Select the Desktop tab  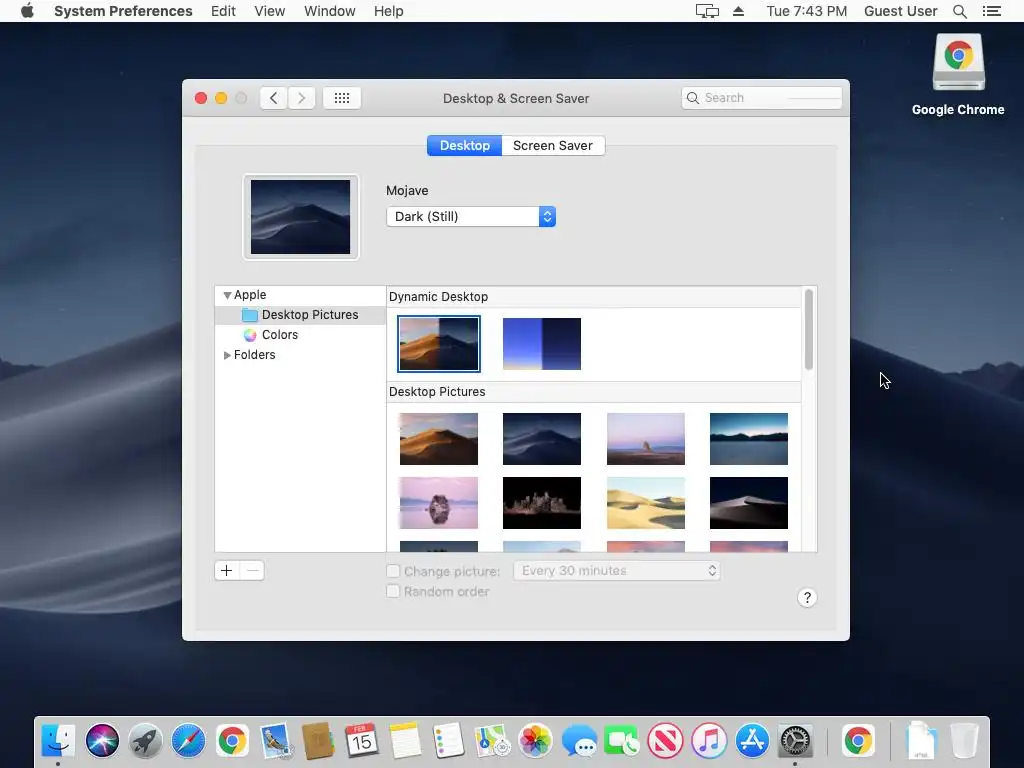[x=464, y=146]
